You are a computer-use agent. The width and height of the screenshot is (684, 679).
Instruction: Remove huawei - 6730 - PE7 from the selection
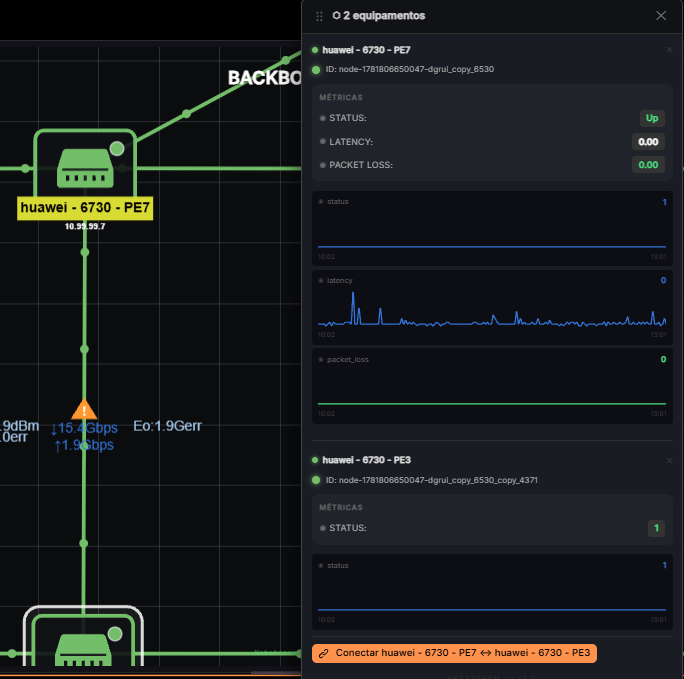669,50
